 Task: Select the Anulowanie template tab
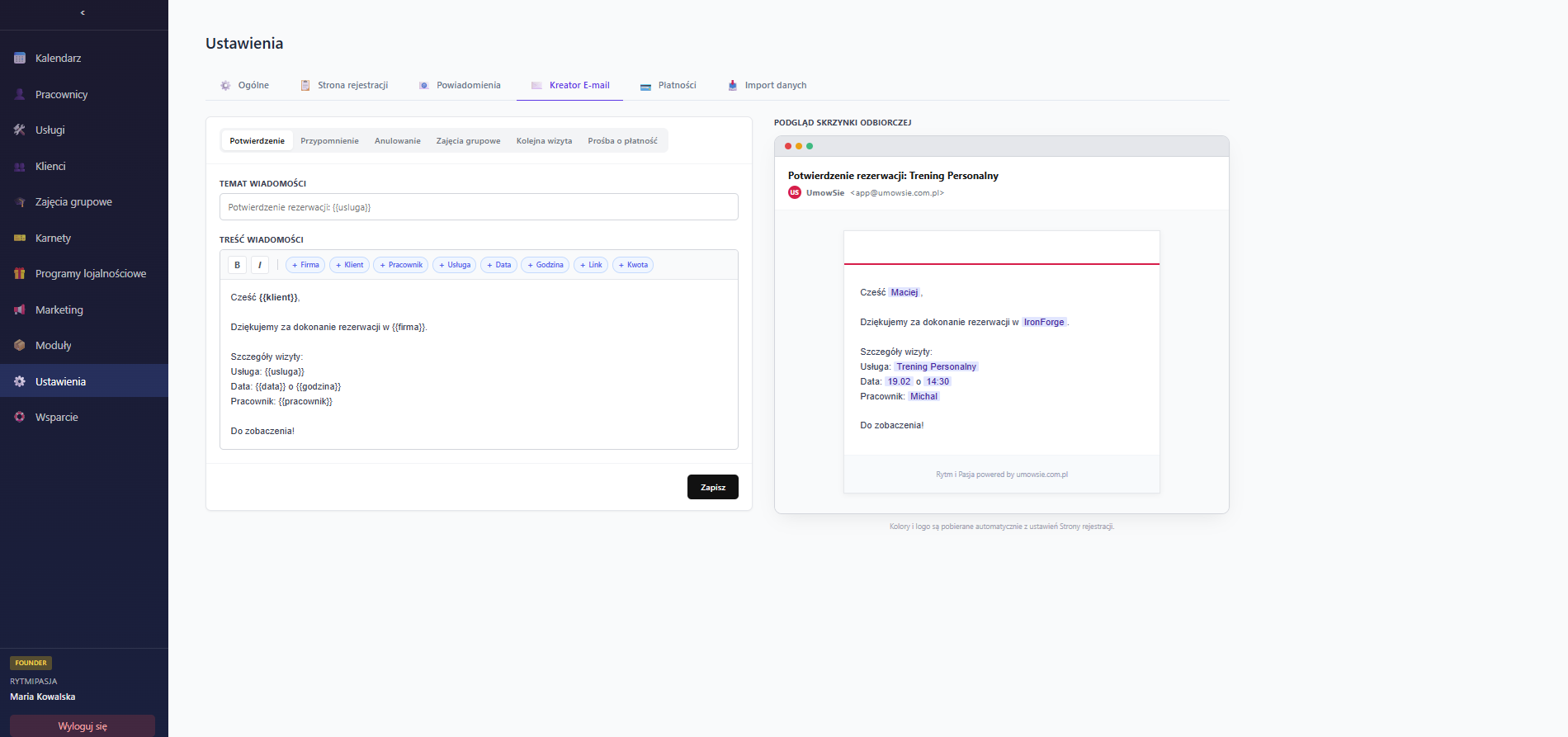pos(398,140)
